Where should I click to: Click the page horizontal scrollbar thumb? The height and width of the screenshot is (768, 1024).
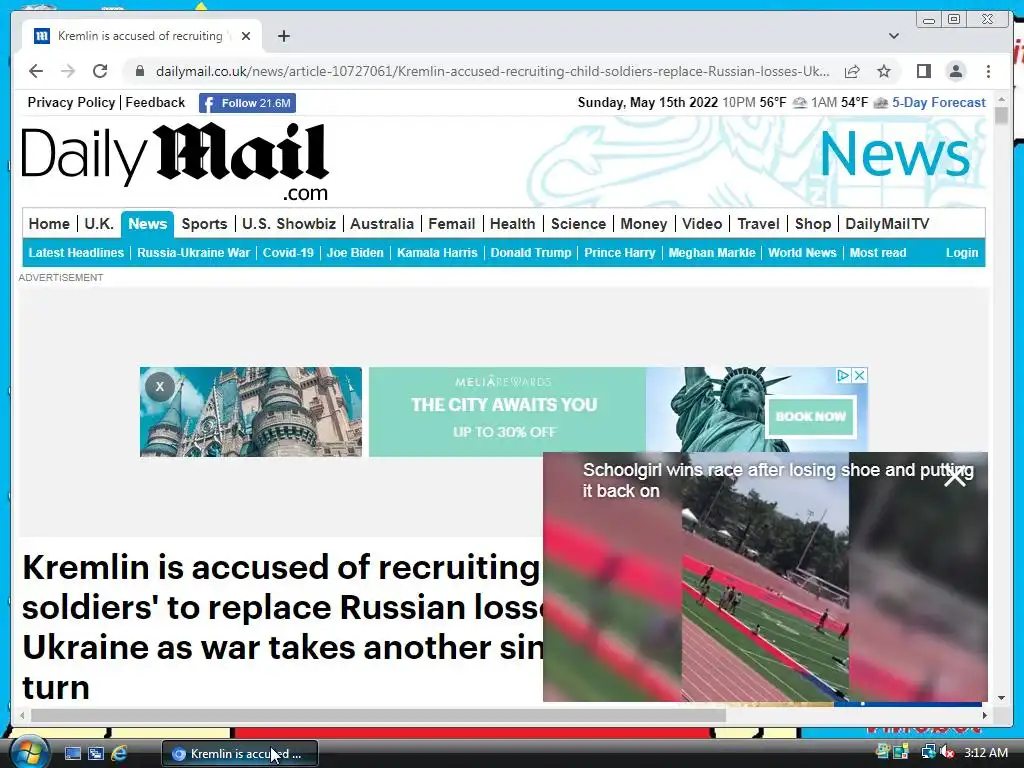379,715
